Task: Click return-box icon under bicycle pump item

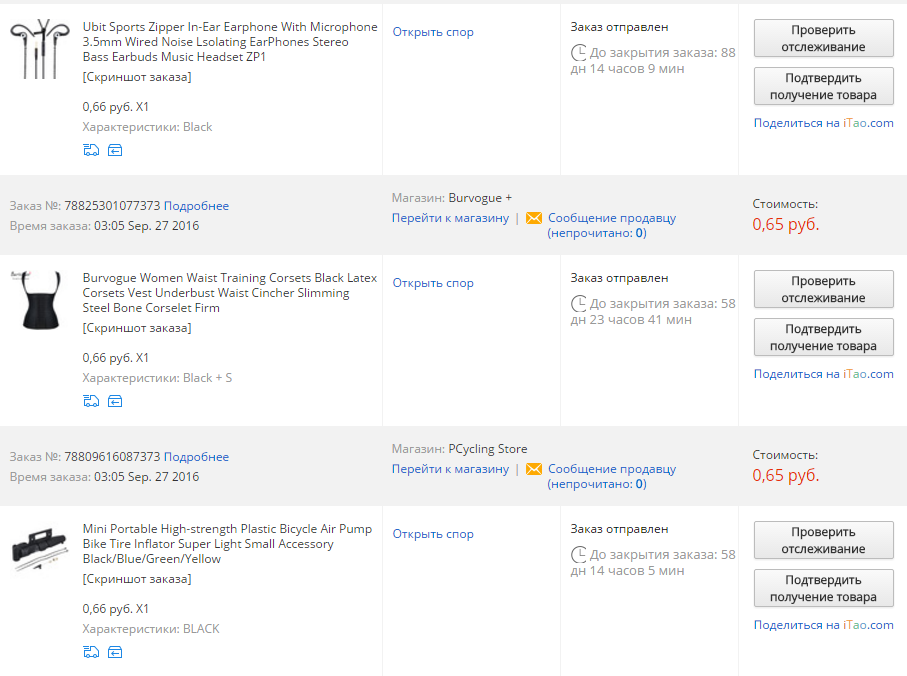Action: pos(115,652)
